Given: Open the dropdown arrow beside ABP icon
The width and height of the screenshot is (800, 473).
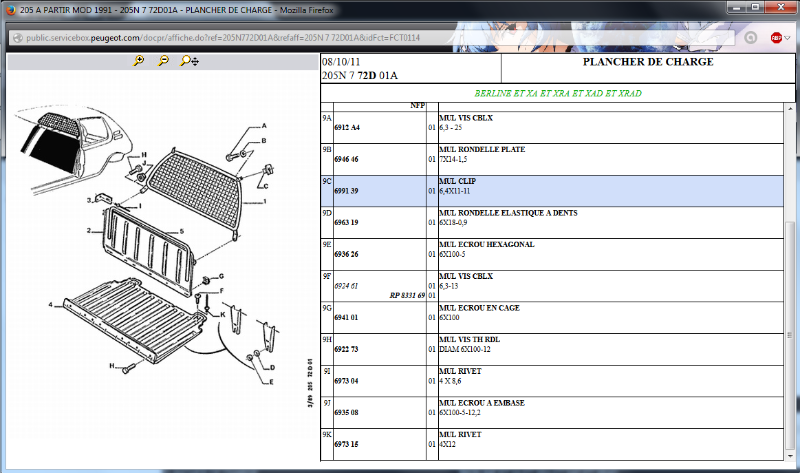Looking at the screenshot, I should click(788, 37).
